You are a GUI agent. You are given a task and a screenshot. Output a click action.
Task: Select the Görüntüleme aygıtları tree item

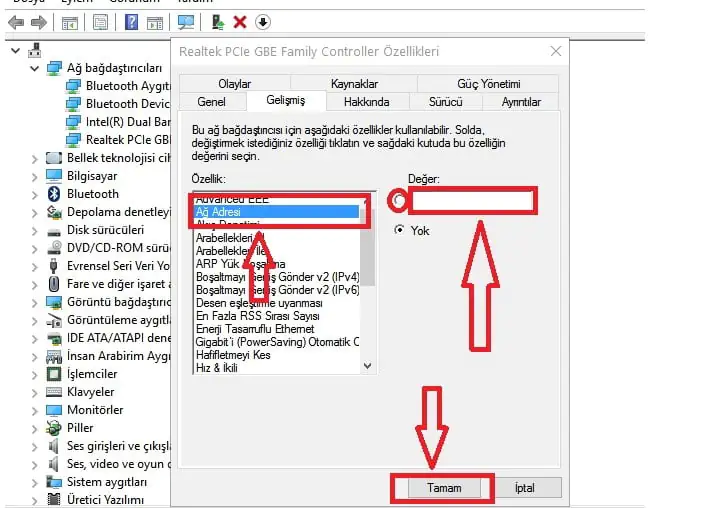click(118, 320)
